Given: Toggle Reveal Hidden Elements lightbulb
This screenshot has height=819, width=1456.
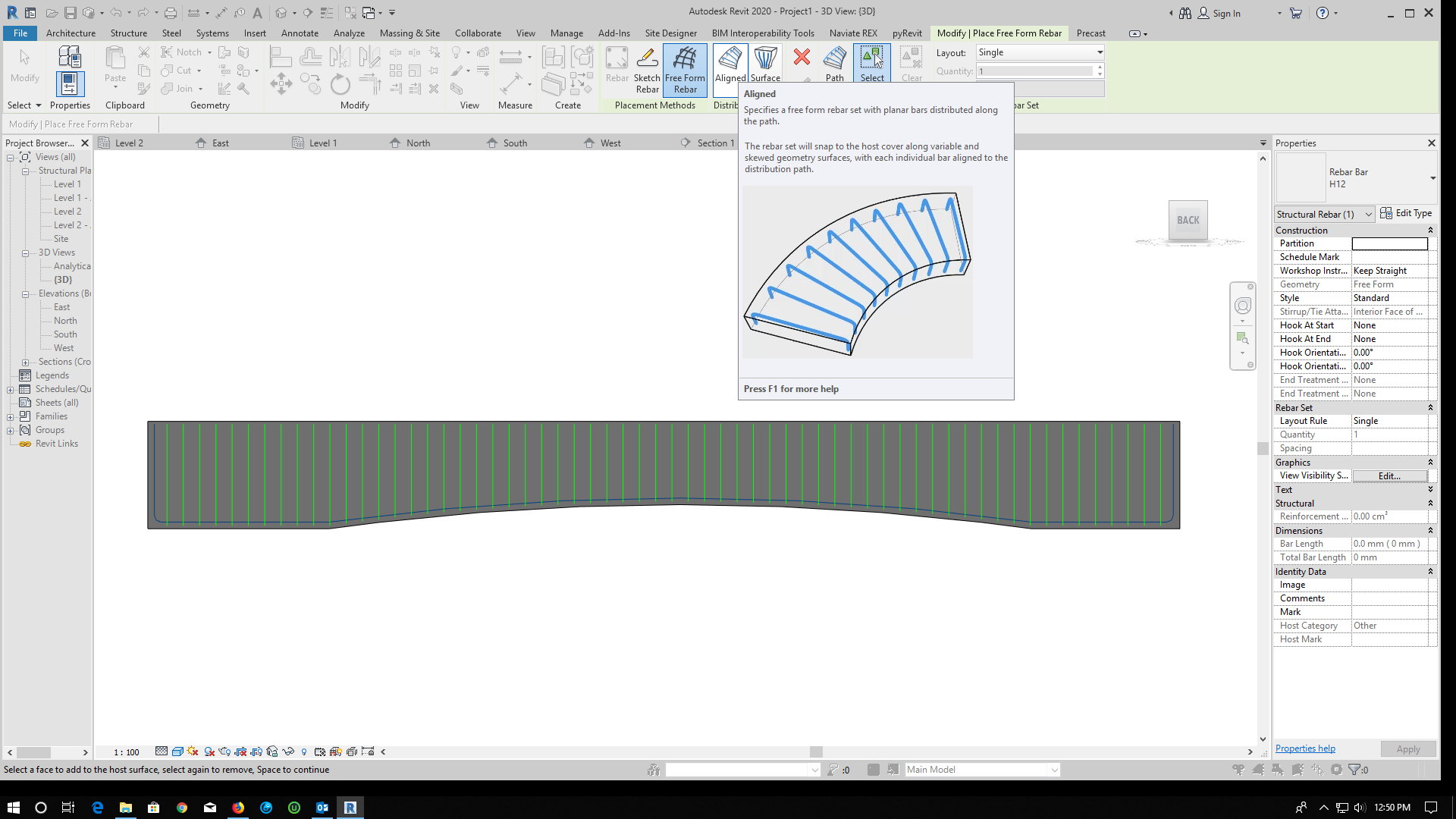Looking at the screenshot, I should [304, 752].
